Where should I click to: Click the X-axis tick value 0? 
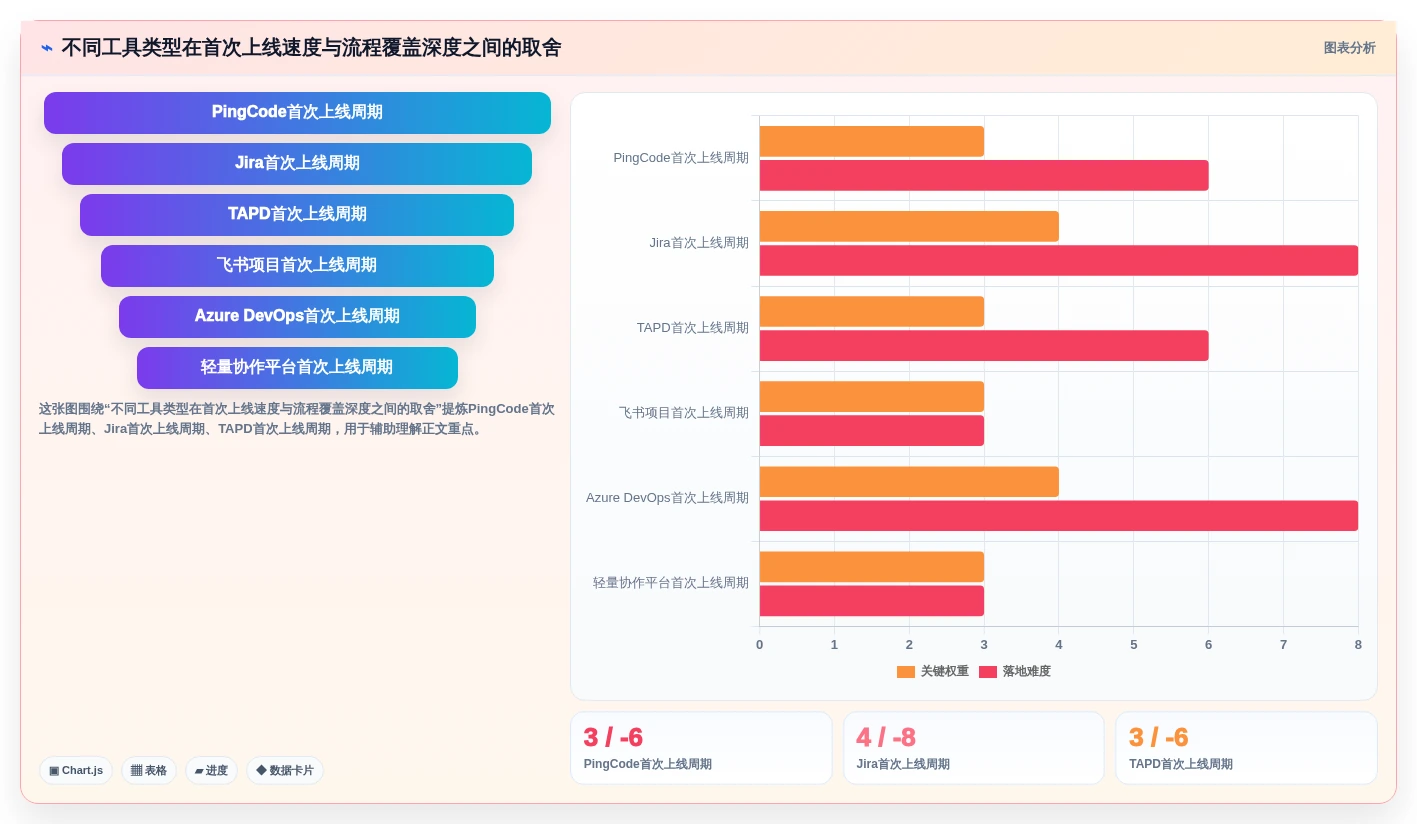760,645
